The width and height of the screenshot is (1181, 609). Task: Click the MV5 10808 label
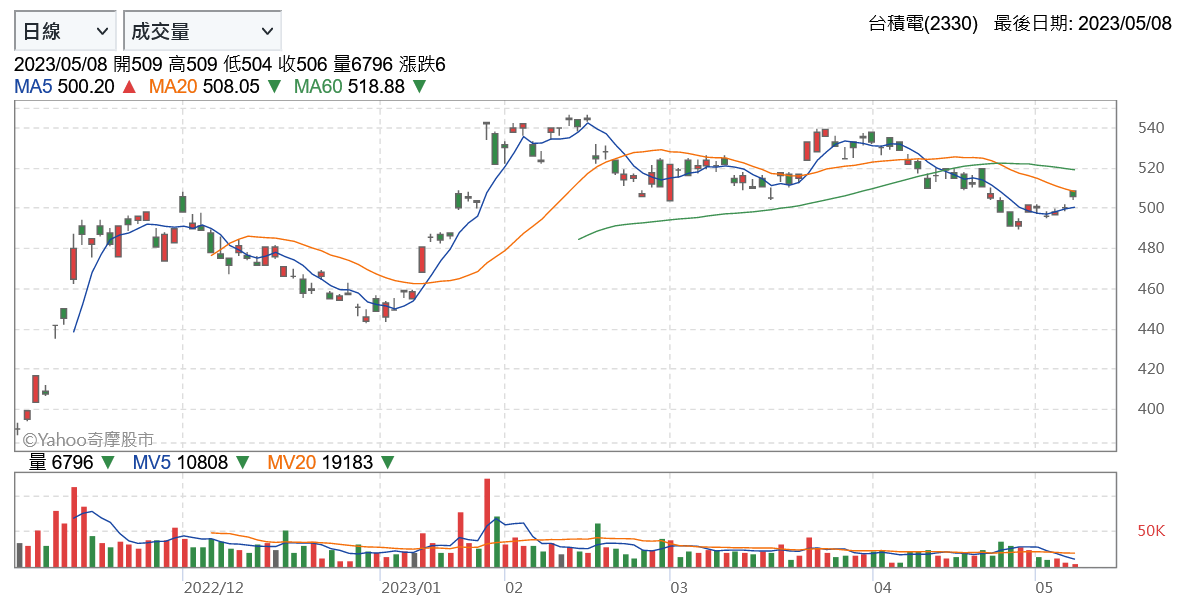[180, 462]
